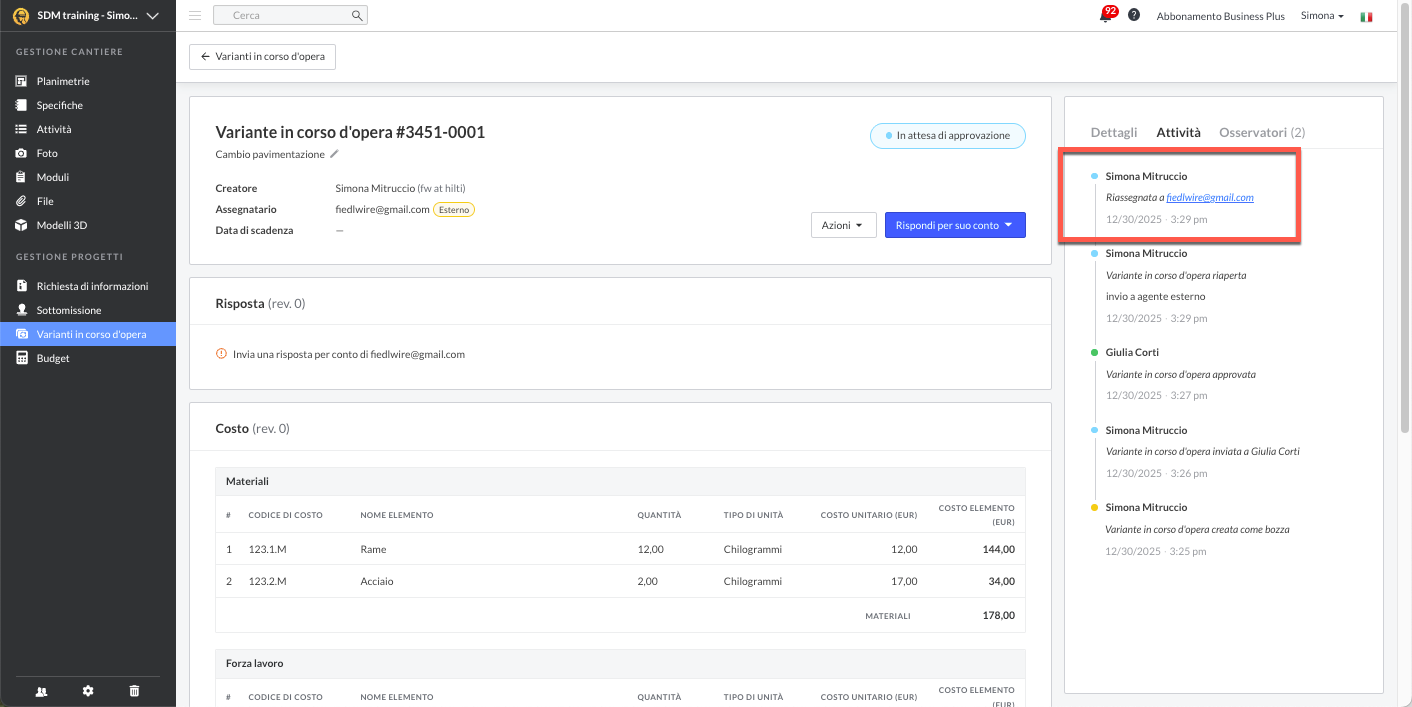
Task: Open Budget in the sidebar
Action: (53, 358)
